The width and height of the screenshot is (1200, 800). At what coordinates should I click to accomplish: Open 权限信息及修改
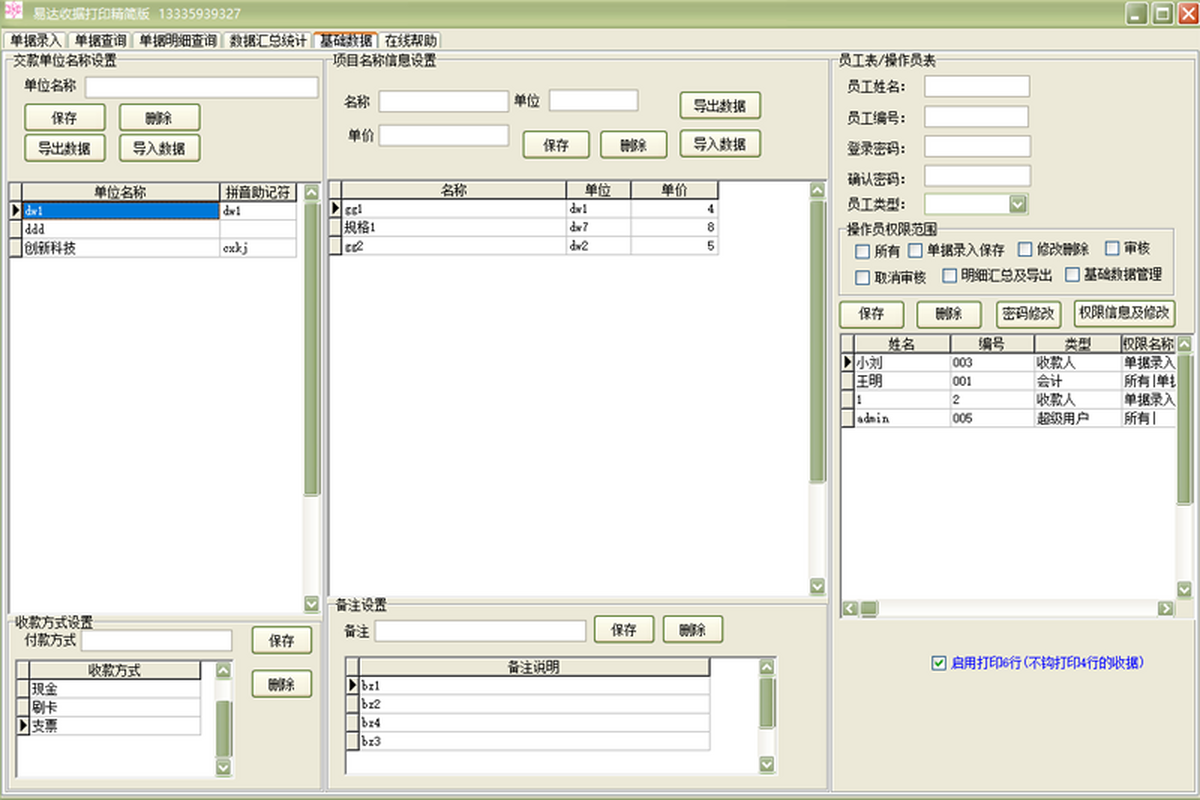point(1125,313)
